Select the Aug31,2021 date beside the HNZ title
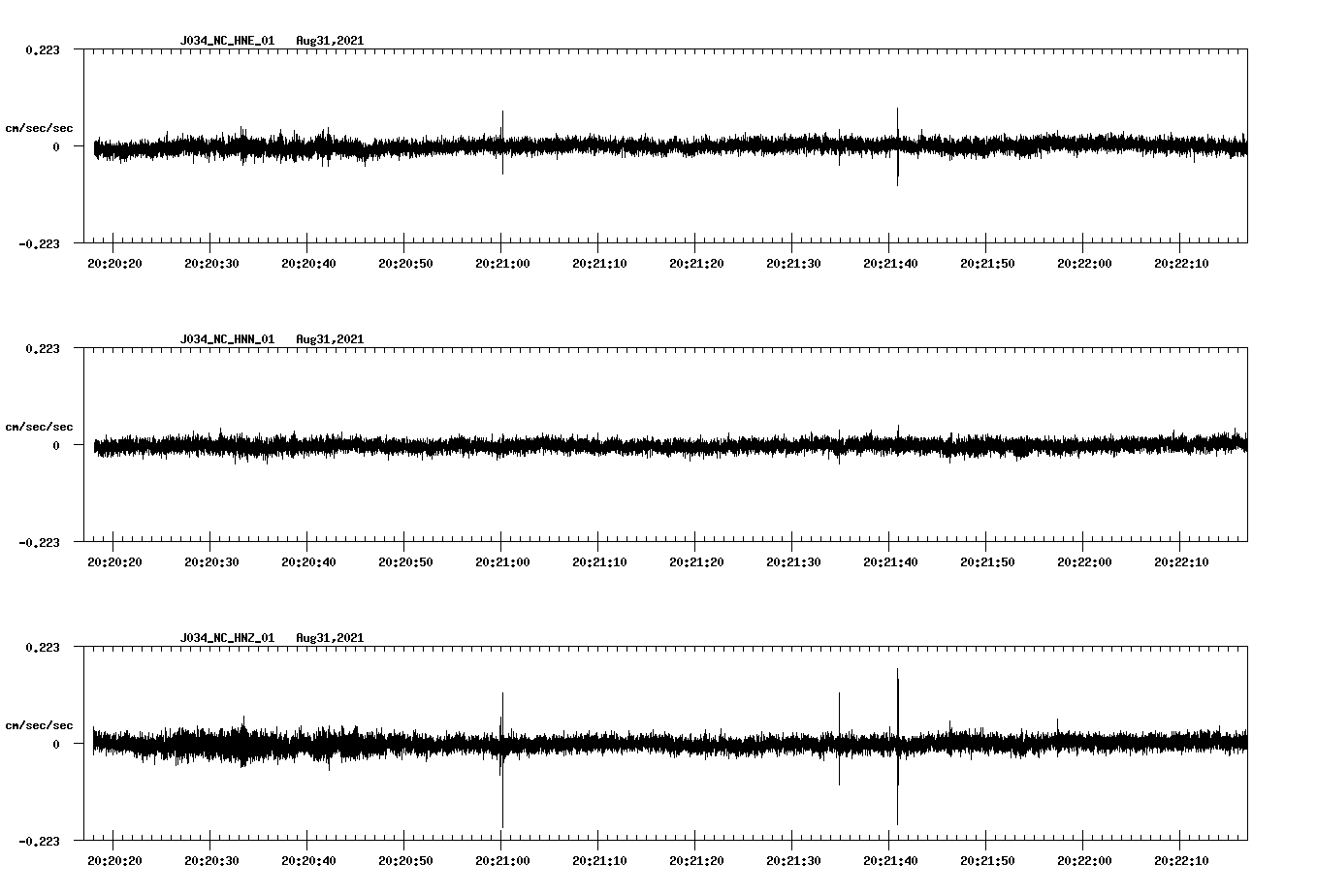Image resolution: width=1317 pixels, height=896 pixels. (x=330, y=638)
